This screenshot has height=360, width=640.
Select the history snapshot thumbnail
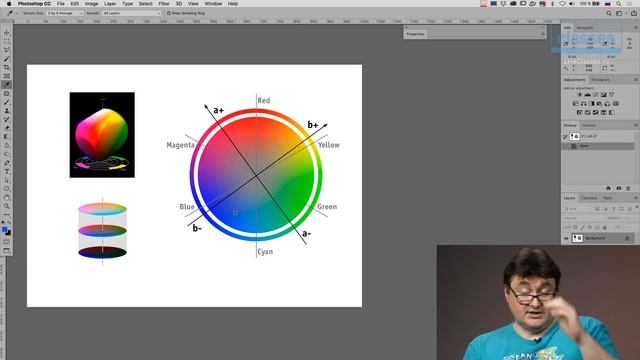pyautogui.click(x=574, y=136)
